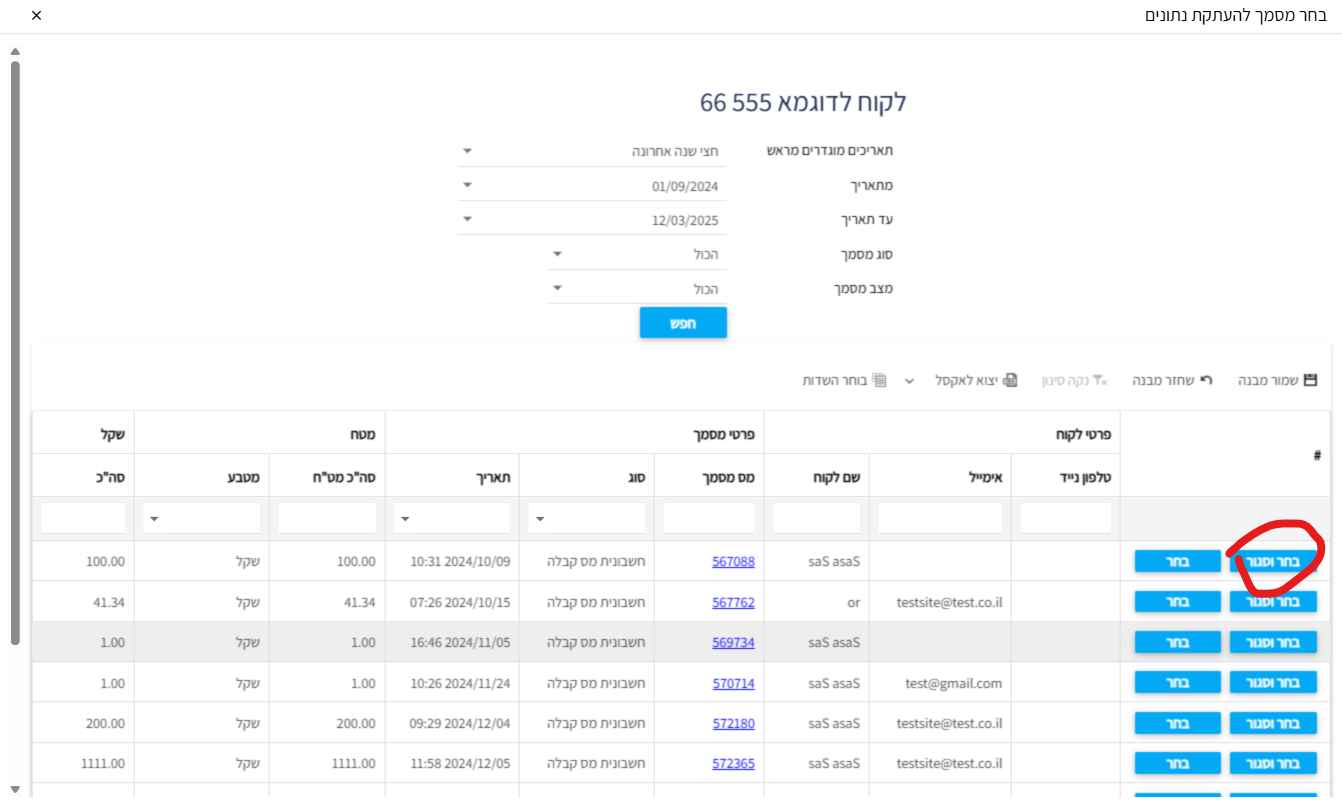Screen dimensions: 1342x802
Task: Sort by the טלפון נייד column header
Action: pyautogui.click(x=1066, y=476)
